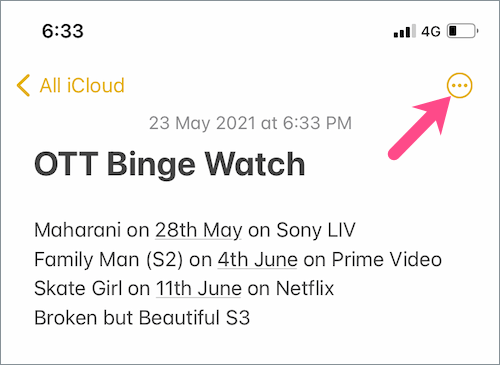Open the 28th May date link
Screen dimensions: 500x365
click(199, 230)
